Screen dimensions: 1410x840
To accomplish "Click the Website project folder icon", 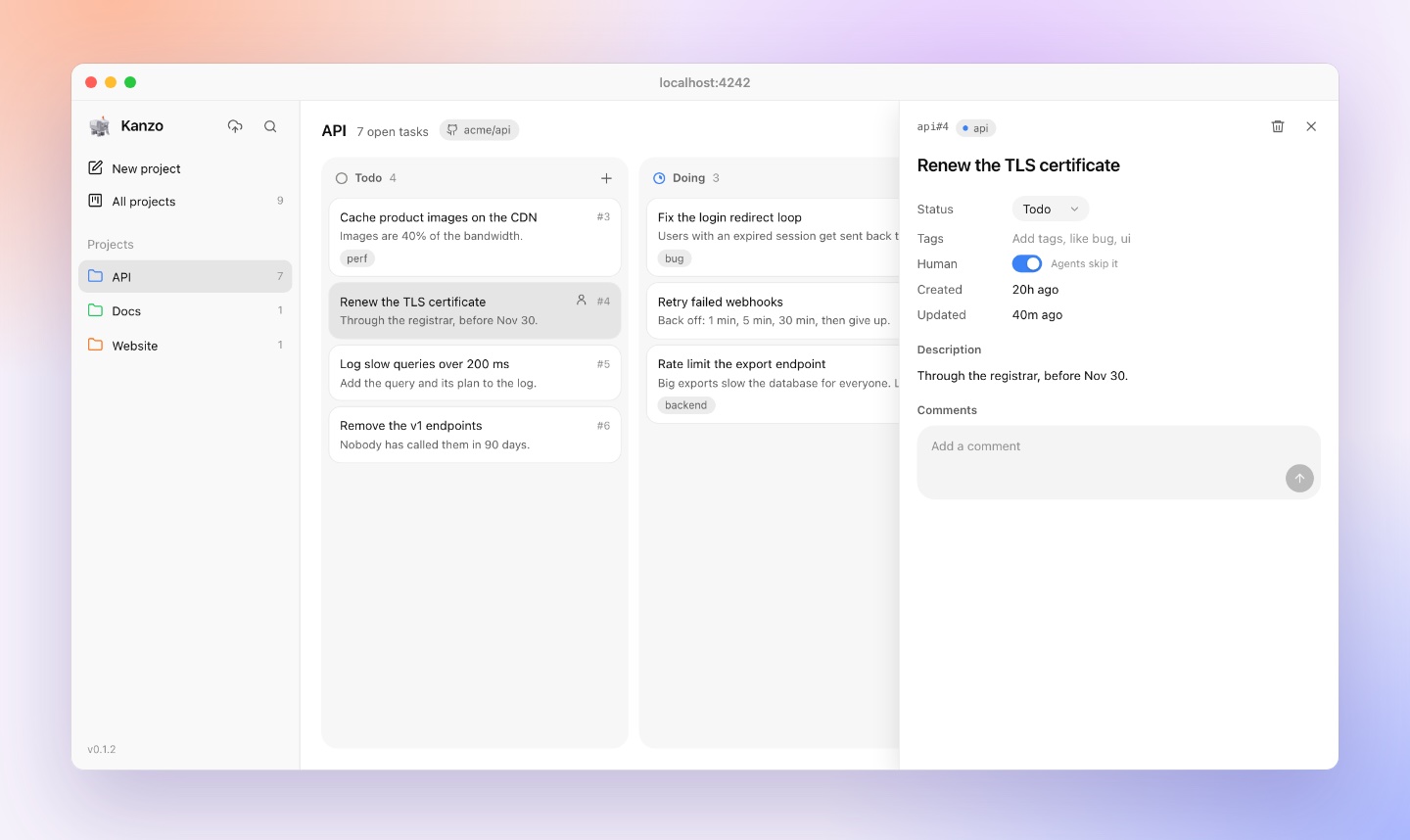I will tap(95, 345).
